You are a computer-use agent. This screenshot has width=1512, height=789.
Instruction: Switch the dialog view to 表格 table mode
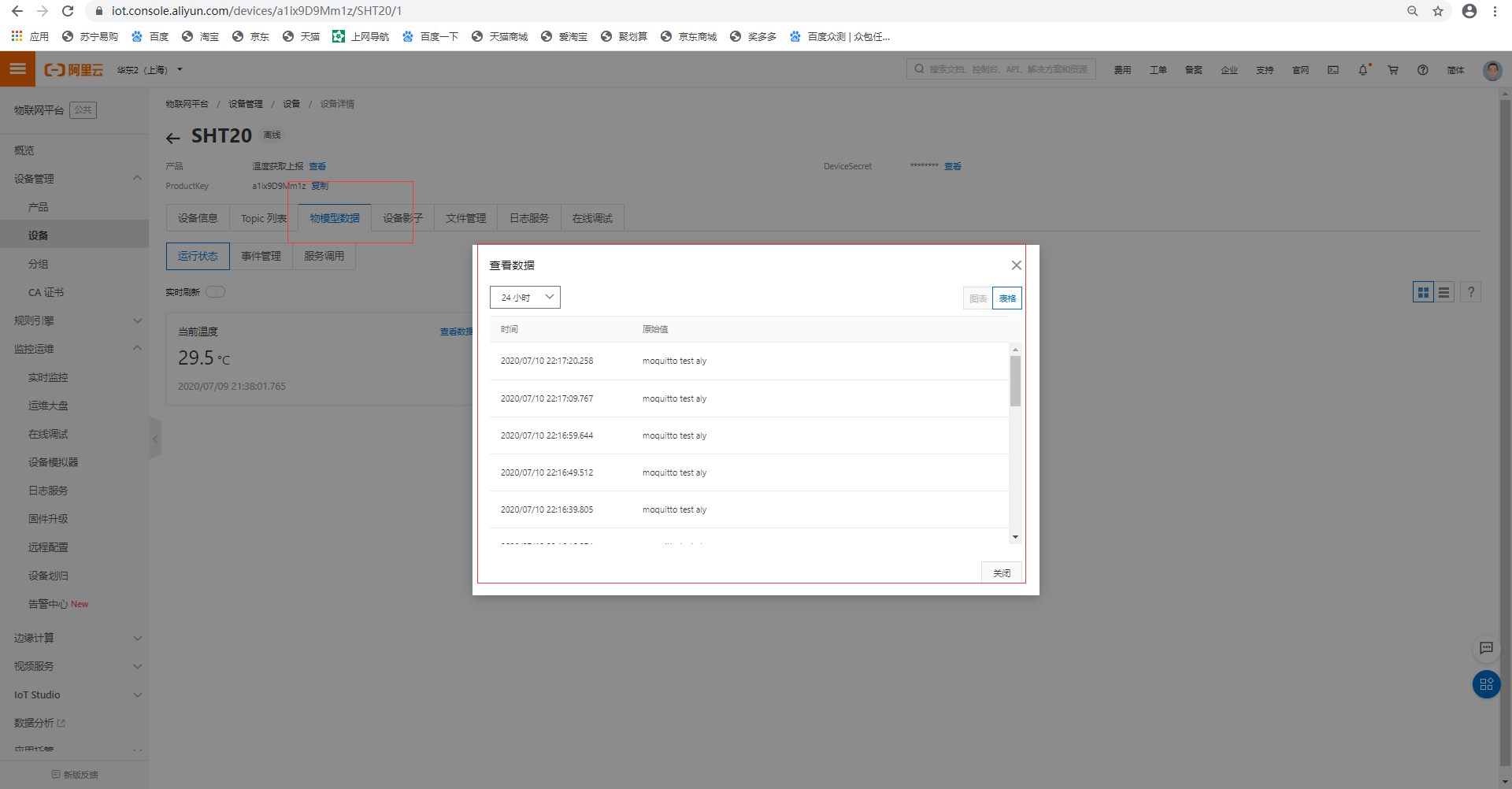coord(1006,298)
